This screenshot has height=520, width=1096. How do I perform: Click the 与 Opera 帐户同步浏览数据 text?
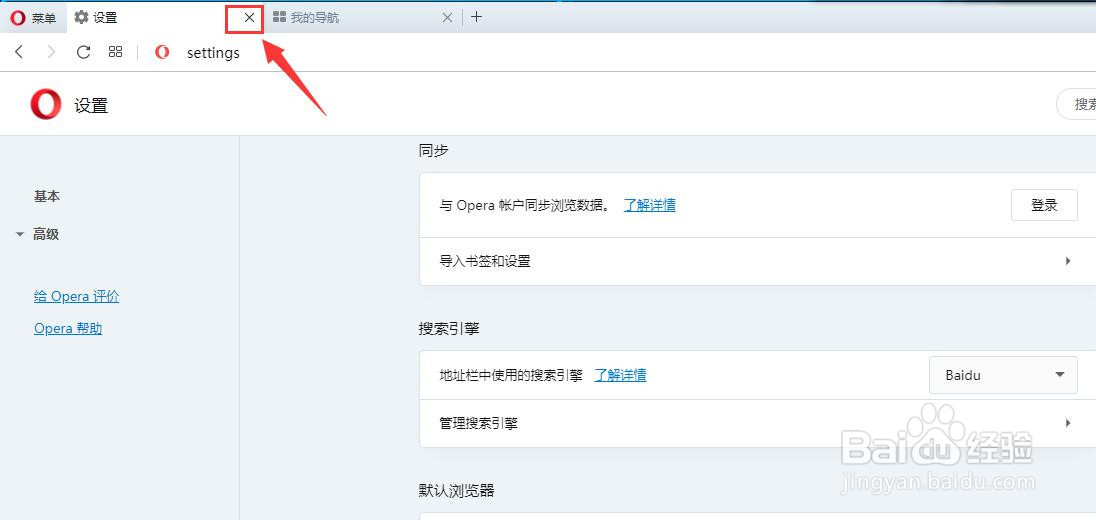(x=524, y=205)
